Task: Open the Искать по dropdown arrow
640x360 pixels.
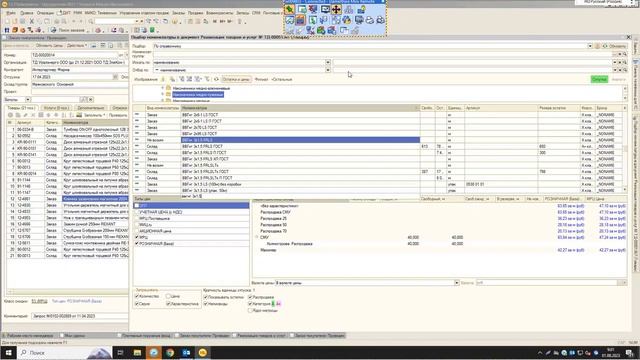Action: point(328,62)
